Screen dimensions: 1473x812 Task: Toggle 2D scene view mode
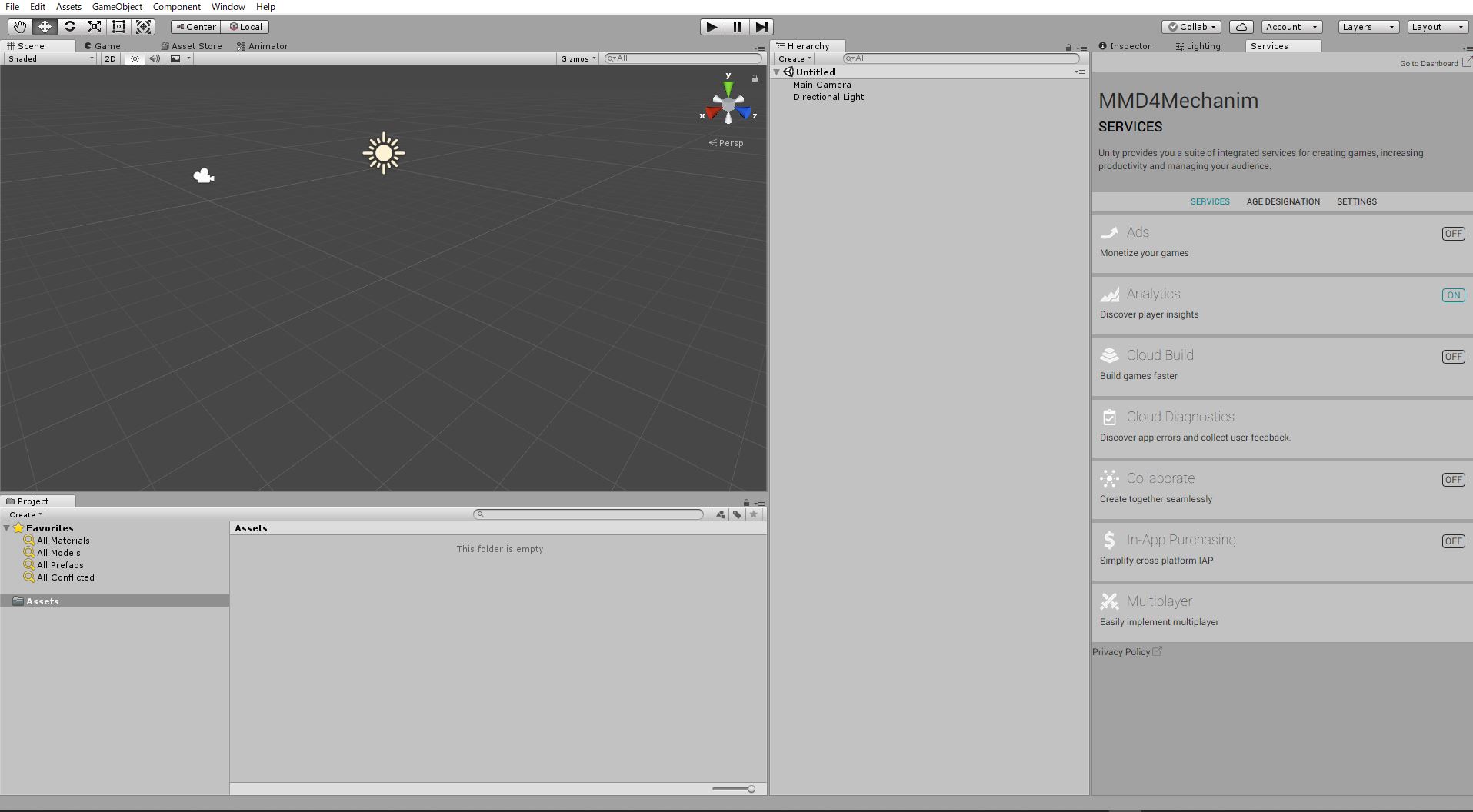[x=110, y=58]
